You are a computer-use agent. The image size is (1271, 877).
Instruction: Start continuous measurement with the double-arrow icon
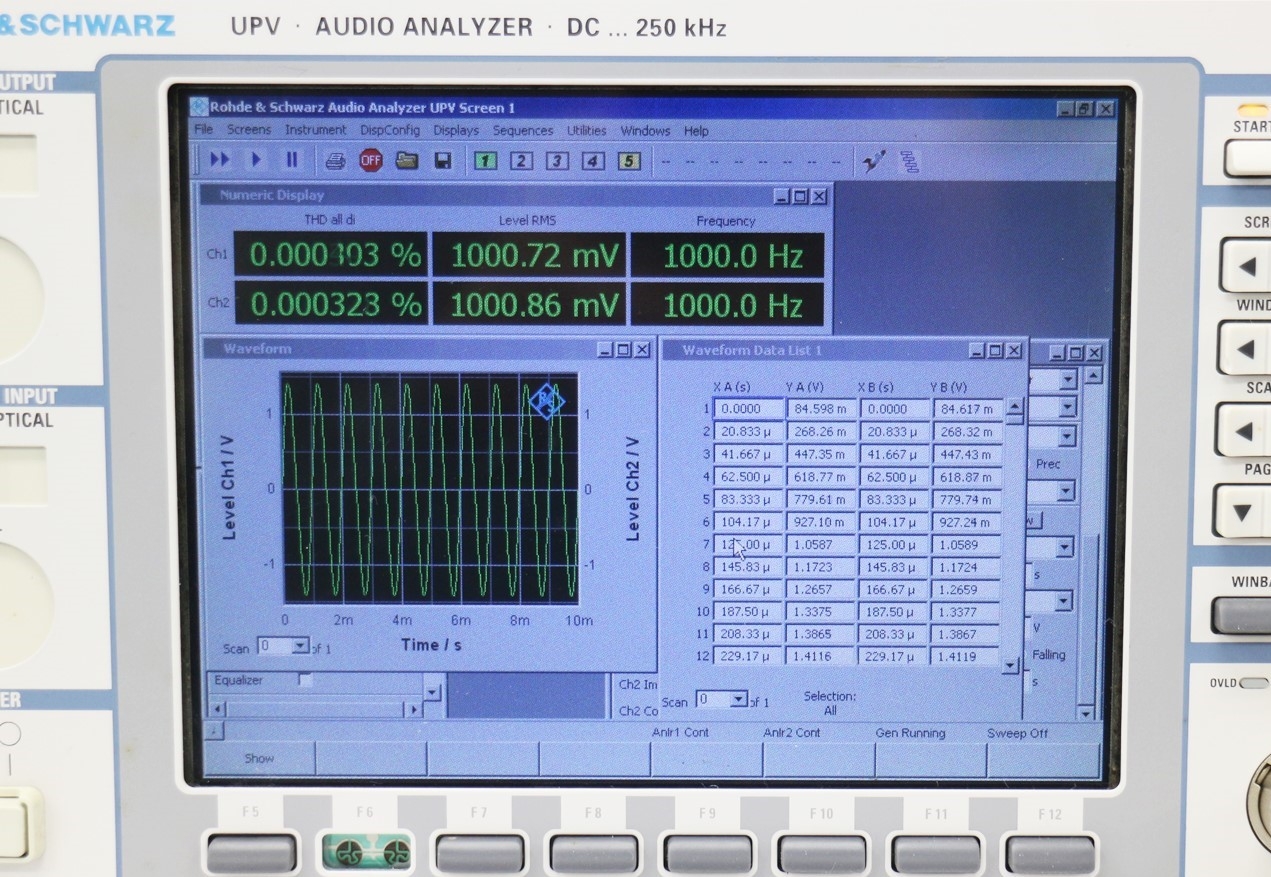pyautogui.click(x=220, y=160)
